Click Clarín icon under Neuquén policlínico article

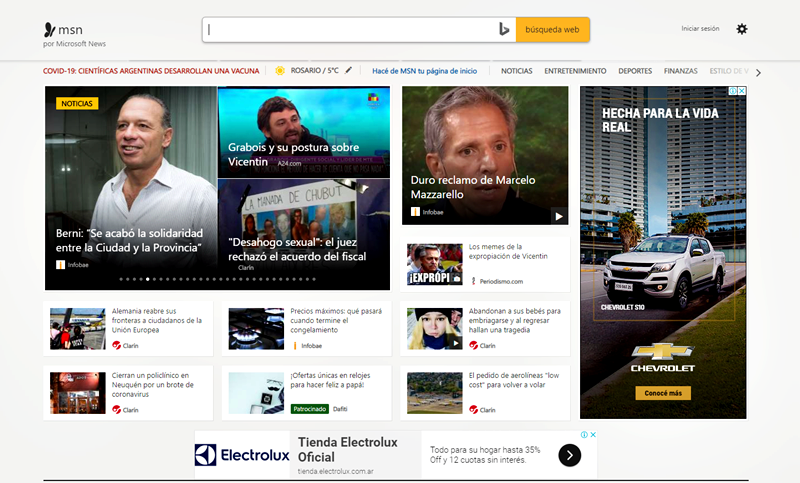116,410
